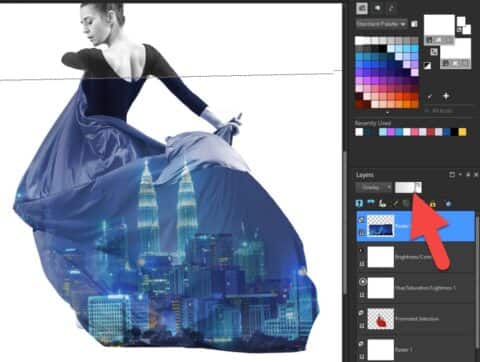
Task: Swap the foreground and background materials
Action: click(x=433, y=52)
